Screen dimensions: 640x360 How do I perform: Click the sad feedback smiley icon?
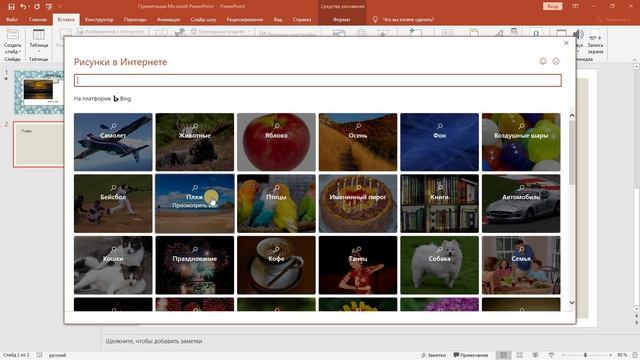tap(556, 61)
